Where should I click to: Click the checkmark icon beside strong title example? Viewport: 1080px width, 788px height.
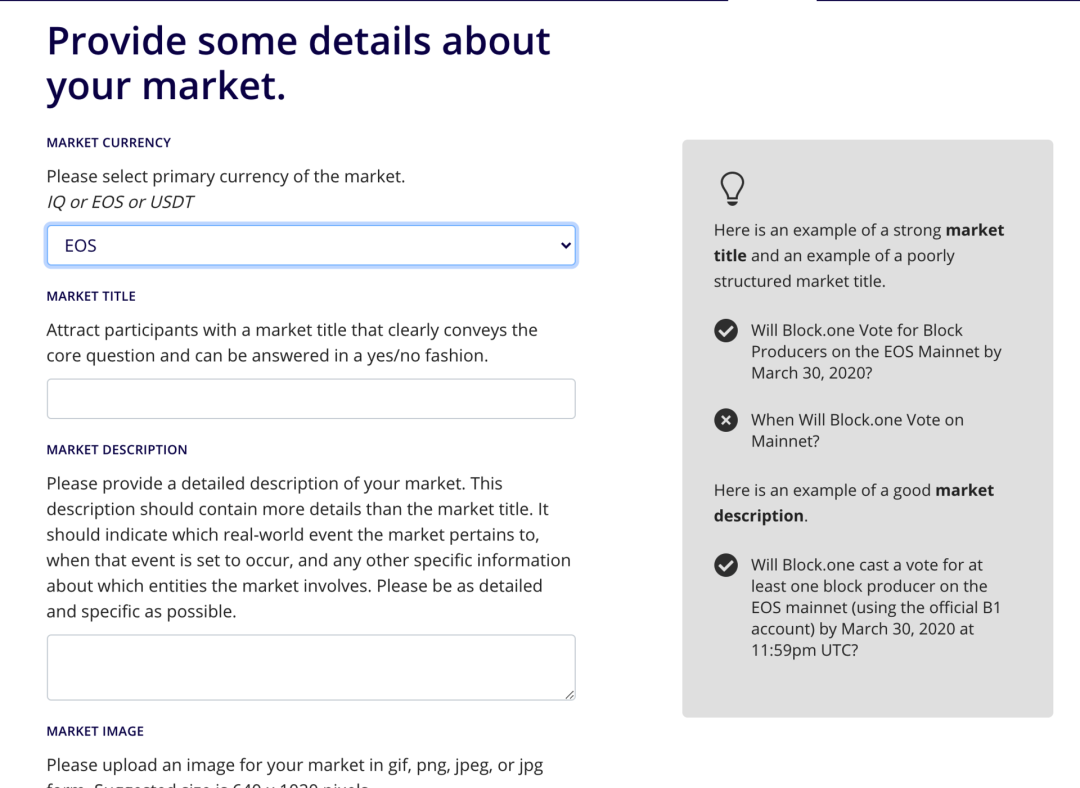tap(726, 331)
